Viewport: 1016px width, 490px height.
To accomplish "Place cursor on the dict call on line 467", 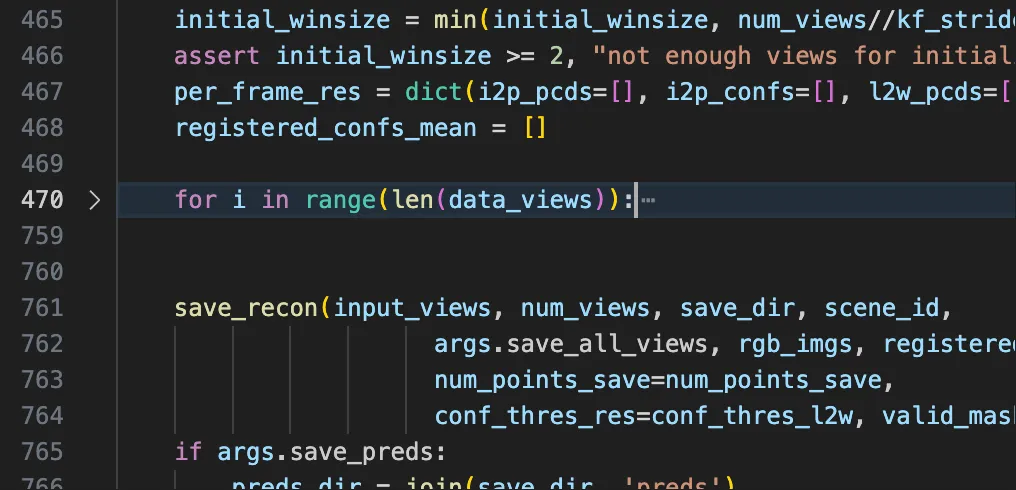I will pyautogui.click(x=433, y=92).
